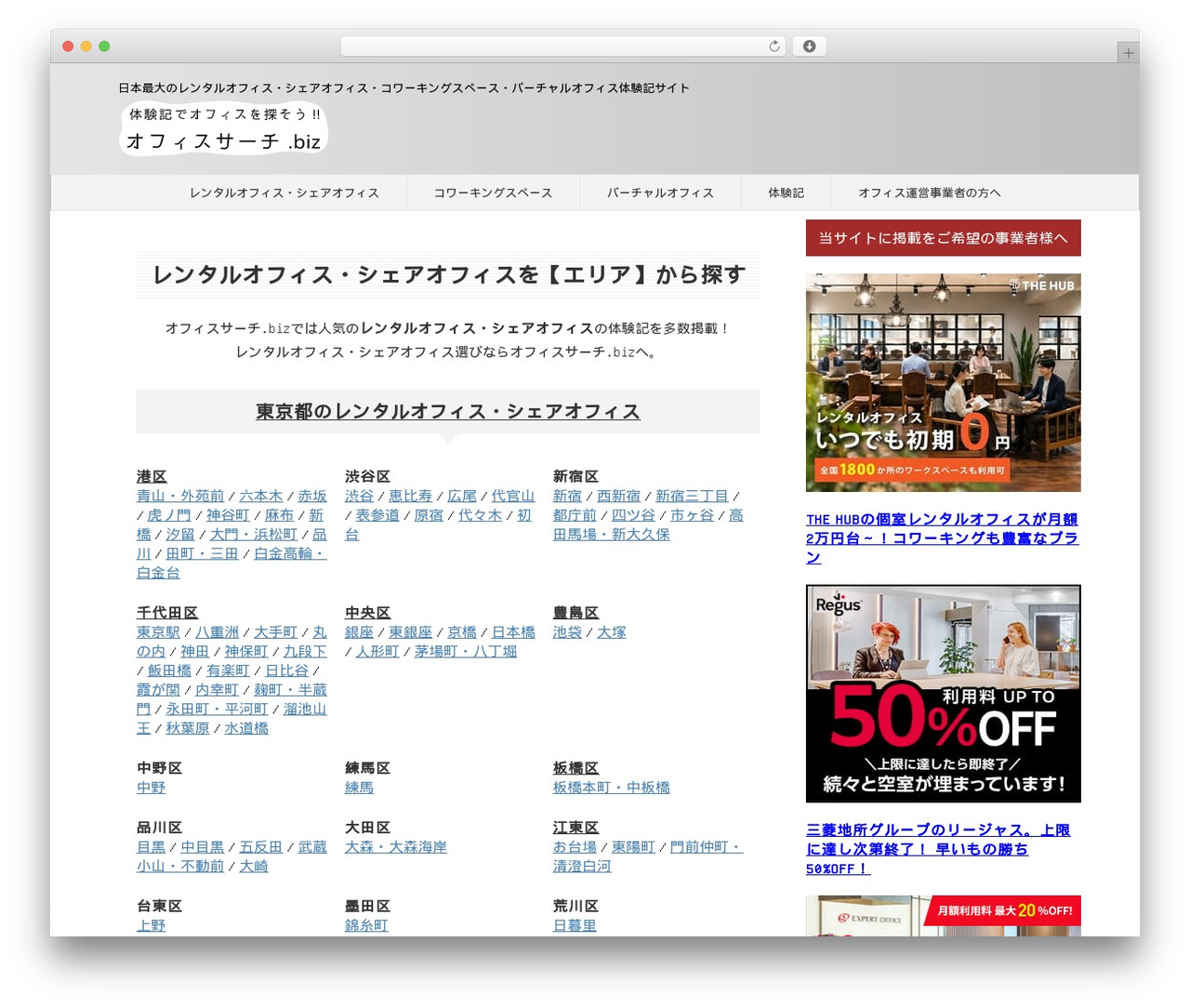
Task: Open the browser downloads button
Action: coord(809,46)
